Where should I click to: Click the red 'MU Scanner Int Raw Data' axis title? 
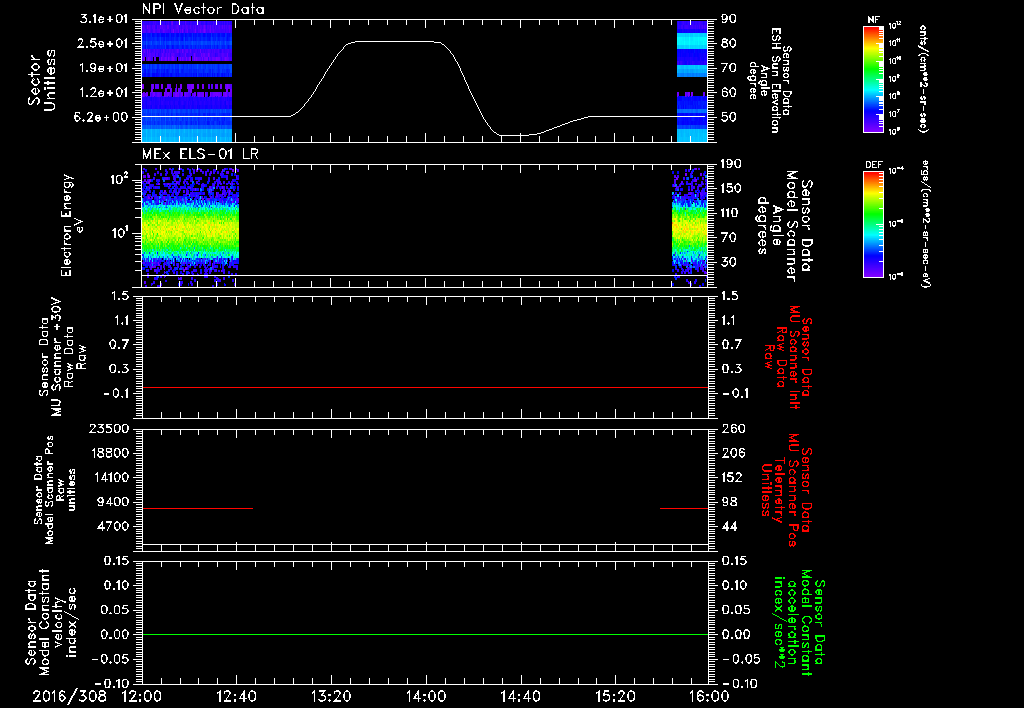tap(788, 357)
